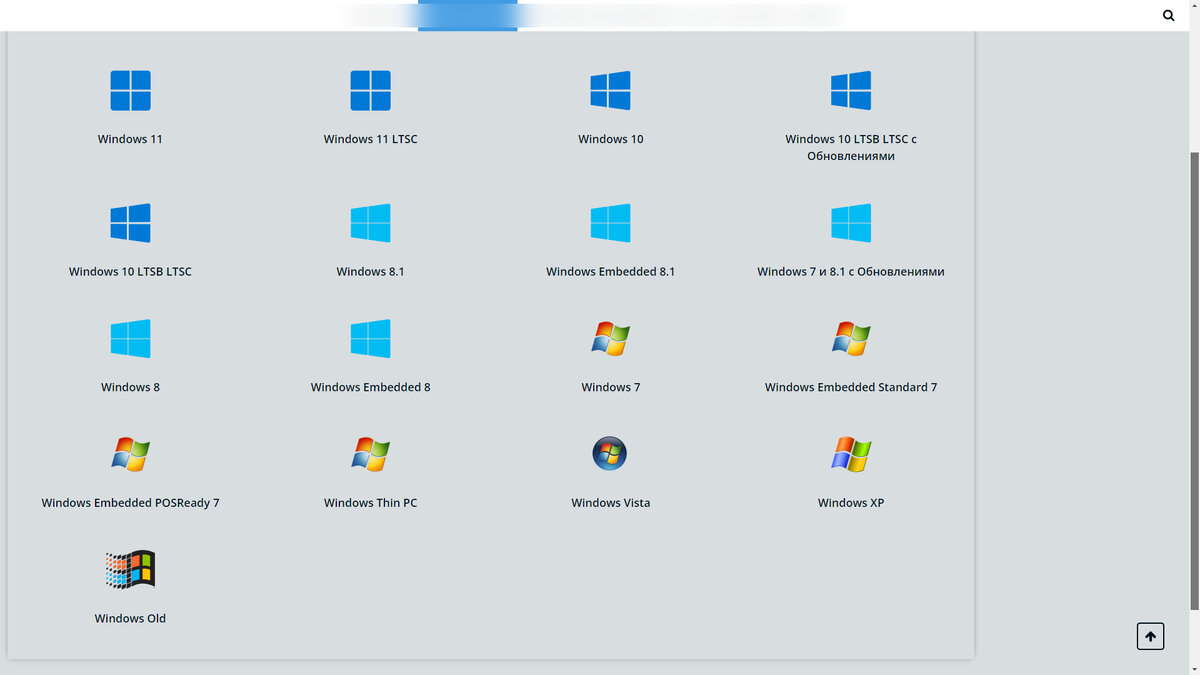
Task: Open Windows 10 LTSB LTSC с Обновлениями link
Action: 851,147
